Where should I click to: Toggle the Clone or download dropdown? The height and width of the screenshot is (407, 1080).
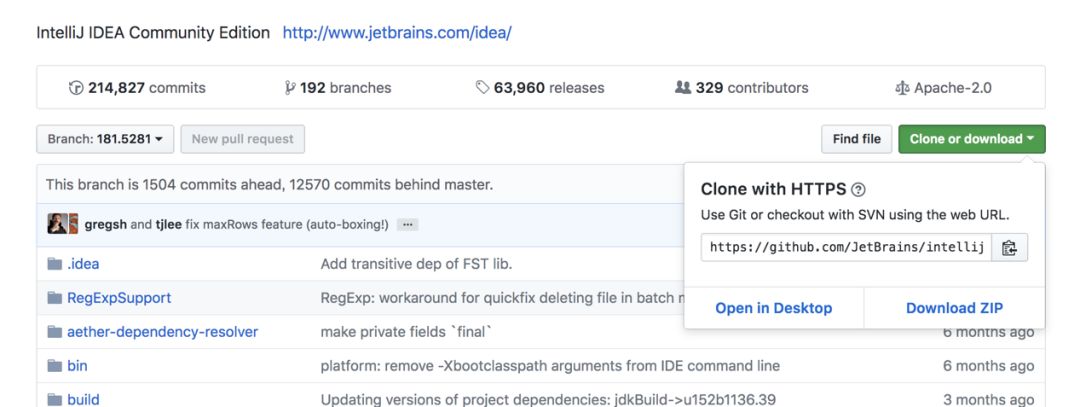coord(971,139)
